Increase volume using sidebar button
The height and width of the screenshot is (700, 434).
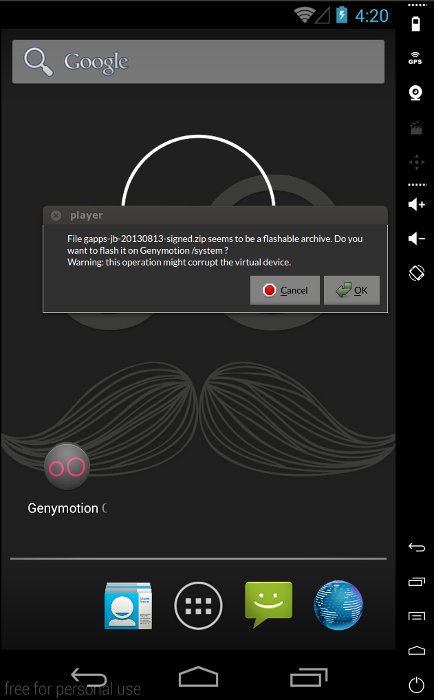416,204
